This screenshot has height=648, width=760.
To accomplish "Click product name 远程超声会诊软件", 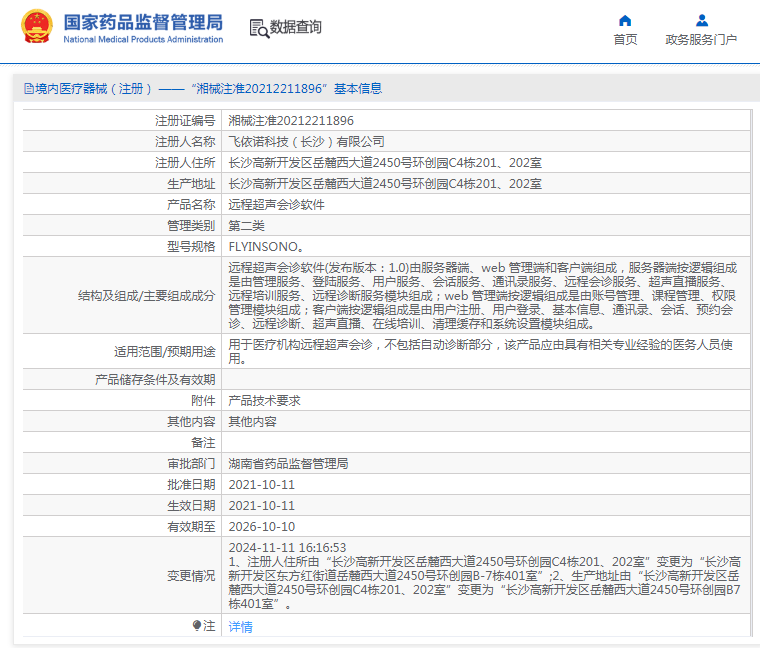I will (x=276, y=205).
